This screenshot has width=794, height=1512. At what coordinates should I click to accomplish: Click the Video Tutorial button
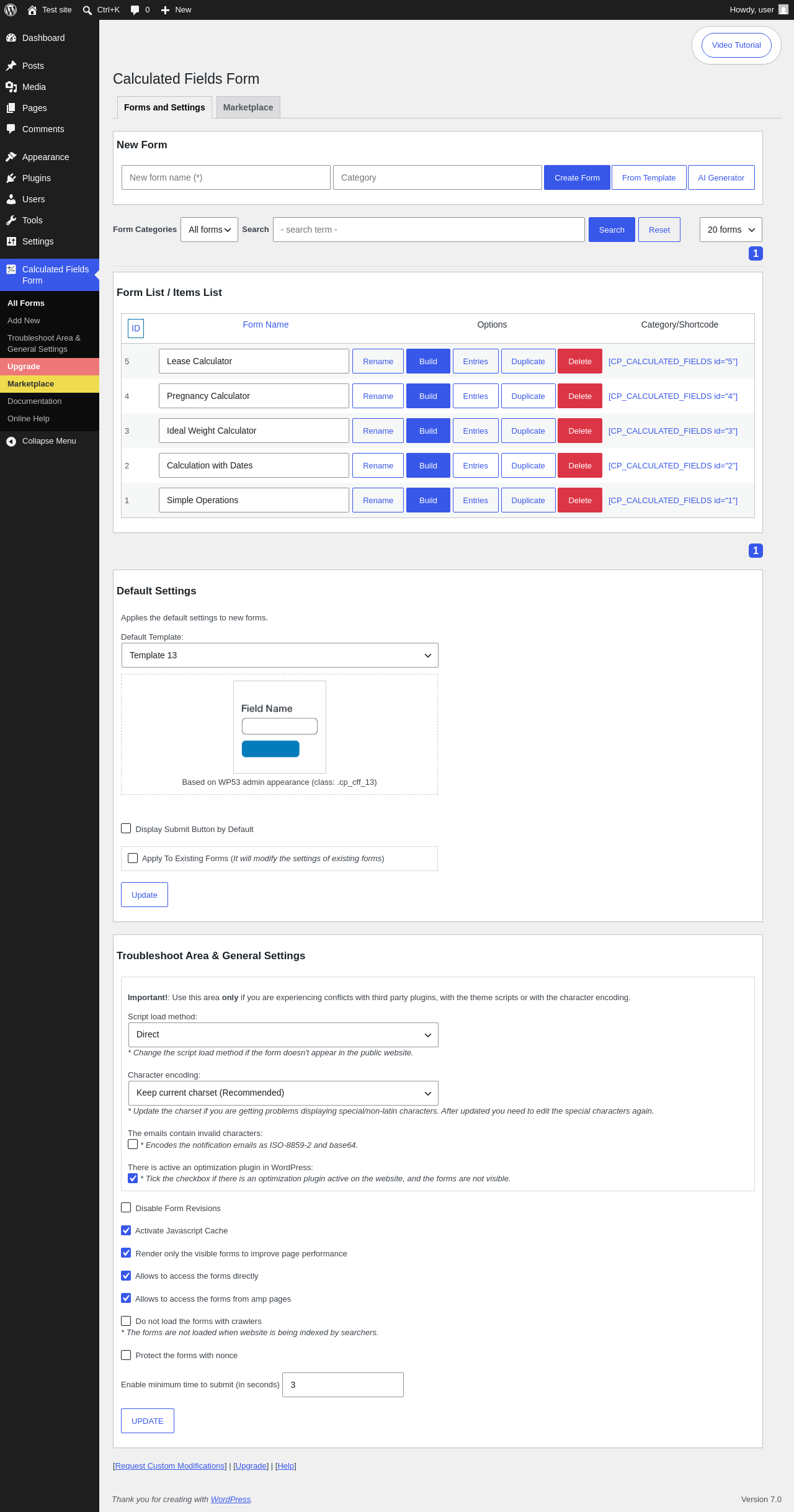pyautogui.click(x=736, y=45)
